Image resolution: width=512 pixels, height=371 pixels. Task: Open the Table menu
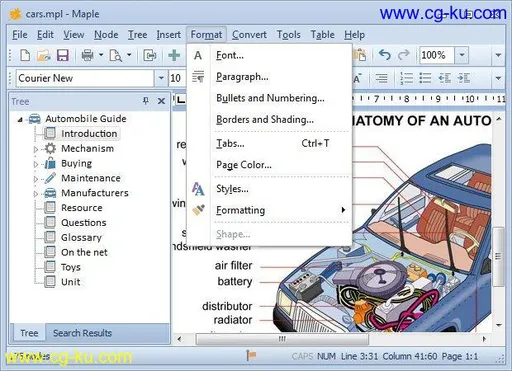click(x=322, y=35)
